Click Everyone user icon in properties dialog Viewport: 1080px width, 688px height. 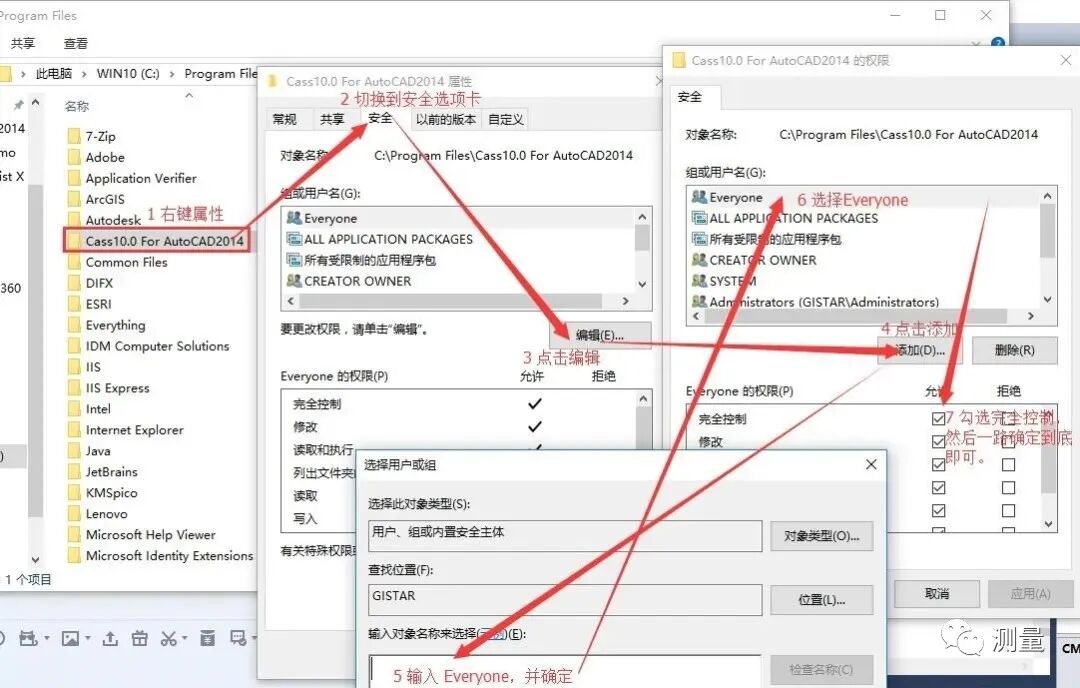tap(294, 218)
